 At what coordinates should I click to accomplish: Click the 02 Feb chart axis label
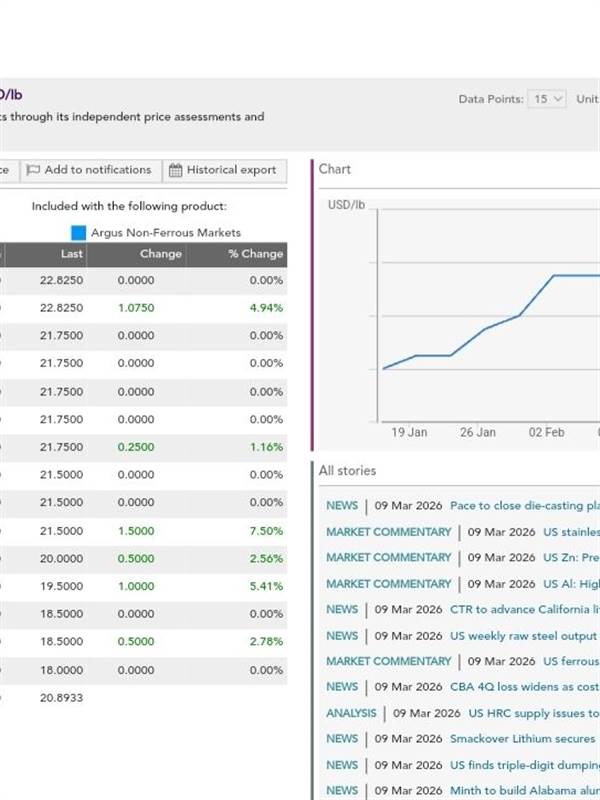(546, 433)
